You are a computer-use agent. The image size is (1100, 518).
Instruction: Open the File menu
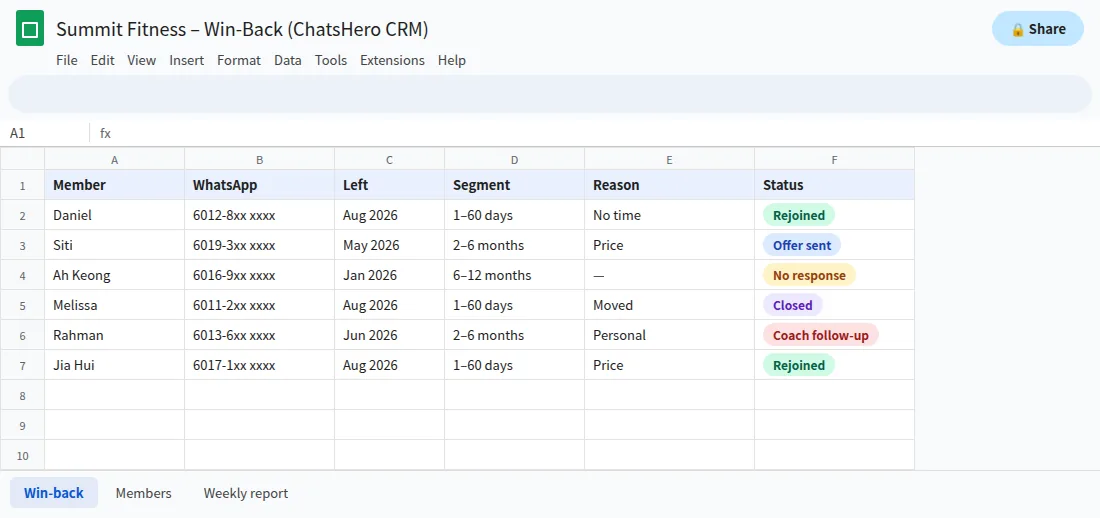(67, 60)
